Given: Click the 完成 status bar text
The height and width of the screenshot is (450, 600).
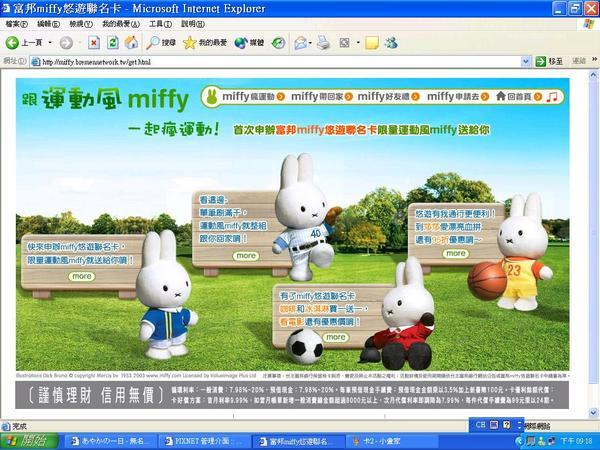Looking at the screenshot, I should tap(19, 426).
